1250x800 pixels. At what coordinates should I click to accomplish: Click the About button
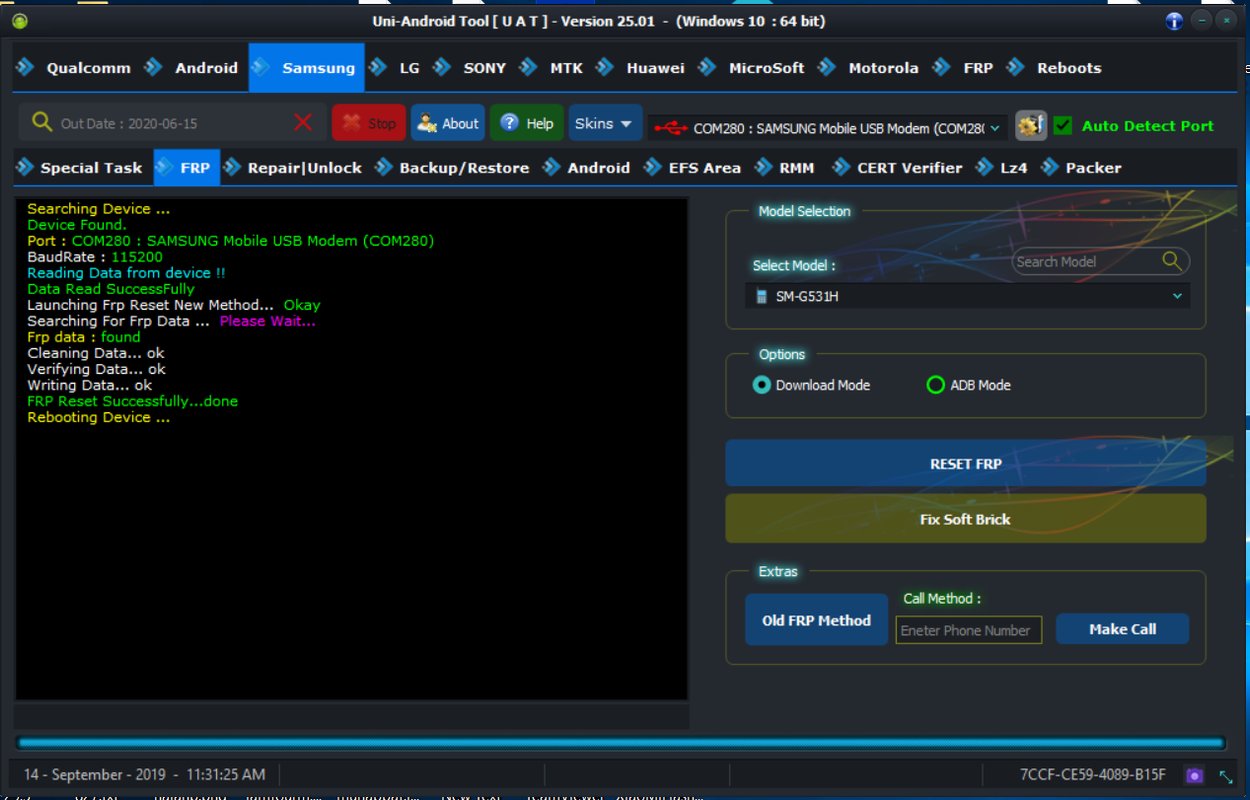click(448, 123)
